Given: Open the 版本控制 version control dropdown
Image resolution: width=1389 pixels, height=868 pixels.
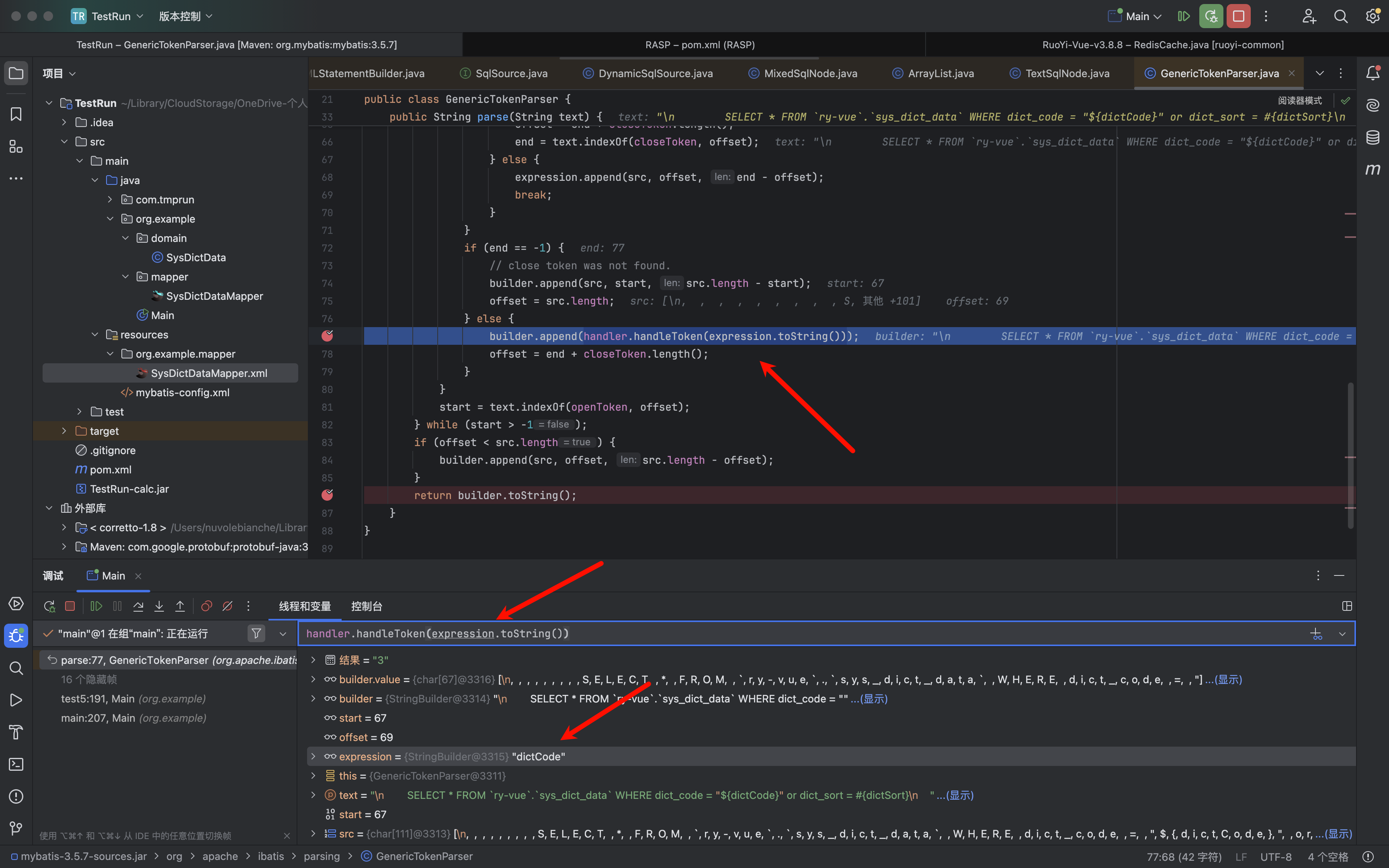Looking at the screenshot, I should [x=185, y=16].
